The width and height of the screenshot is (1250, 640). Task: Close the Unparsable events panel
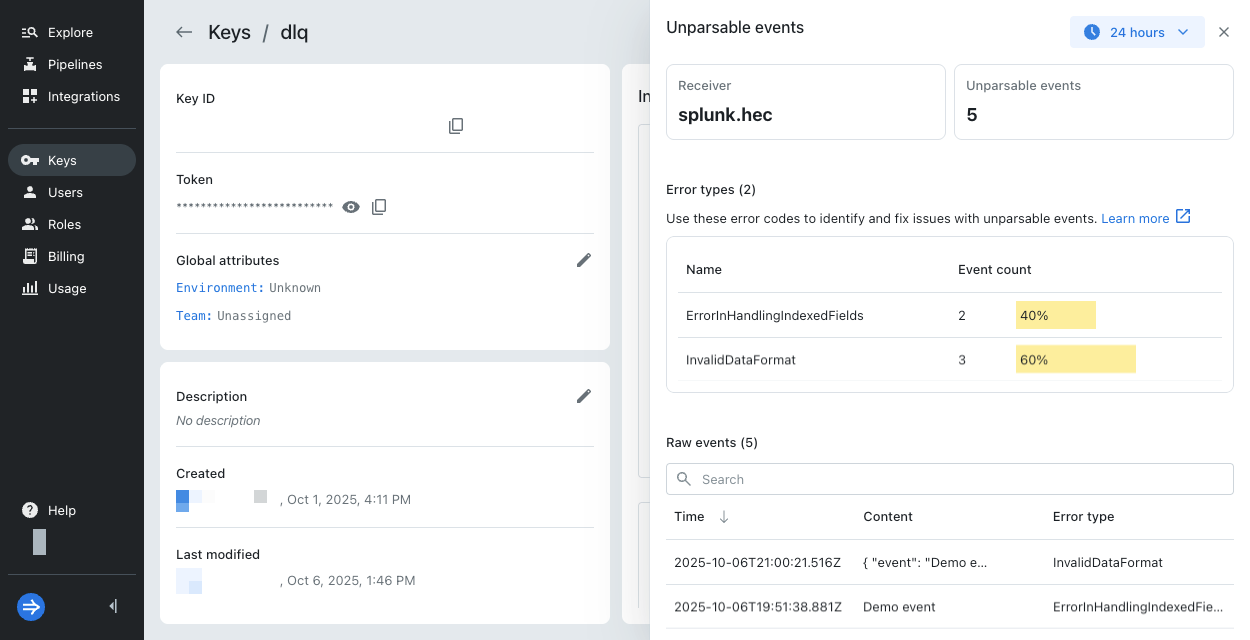tap(1224, 32)
